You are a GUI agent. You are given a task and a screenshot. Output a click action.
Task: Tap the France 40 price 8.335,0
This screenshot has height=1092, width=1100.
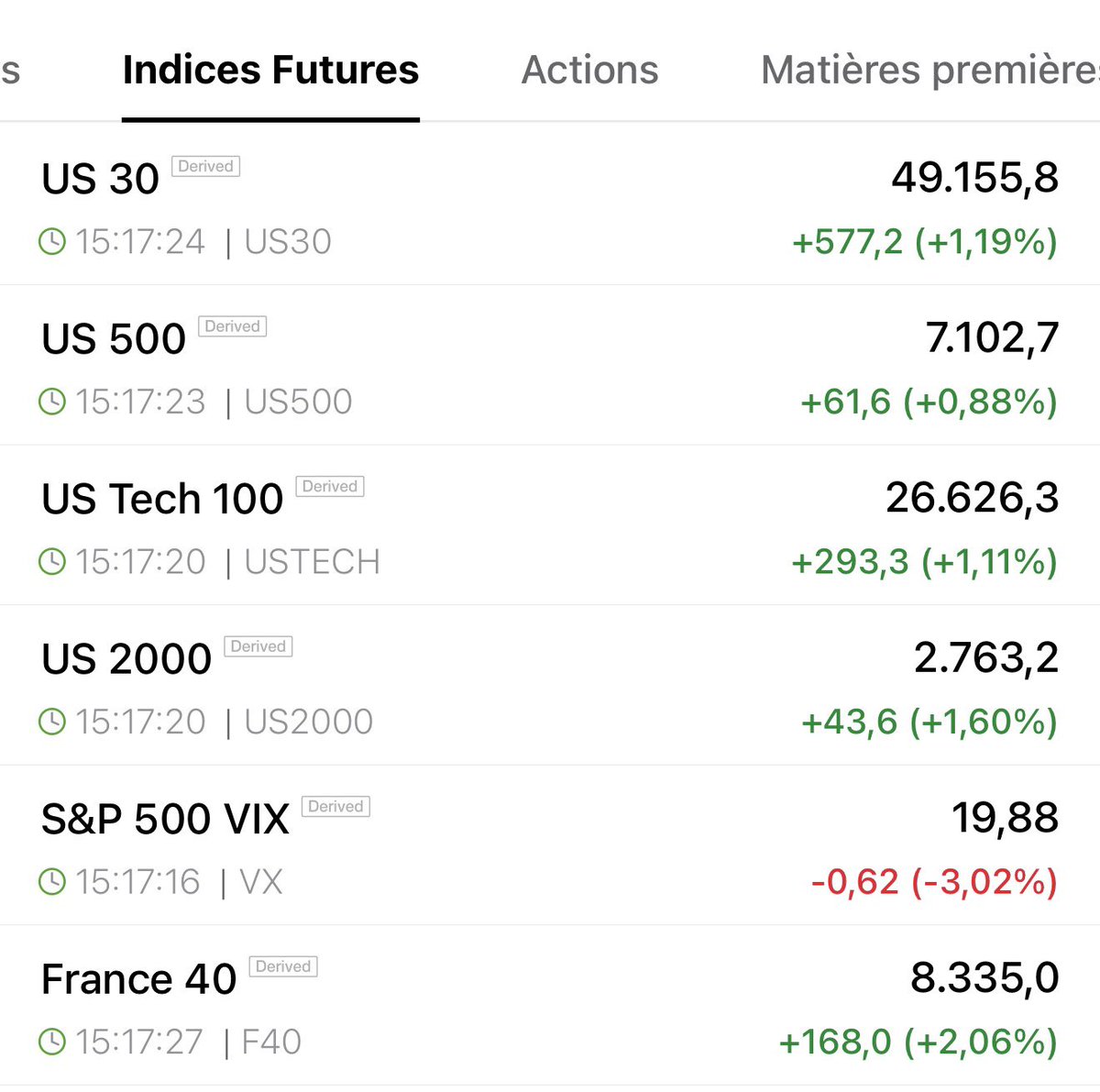click(x=984, y=977)
